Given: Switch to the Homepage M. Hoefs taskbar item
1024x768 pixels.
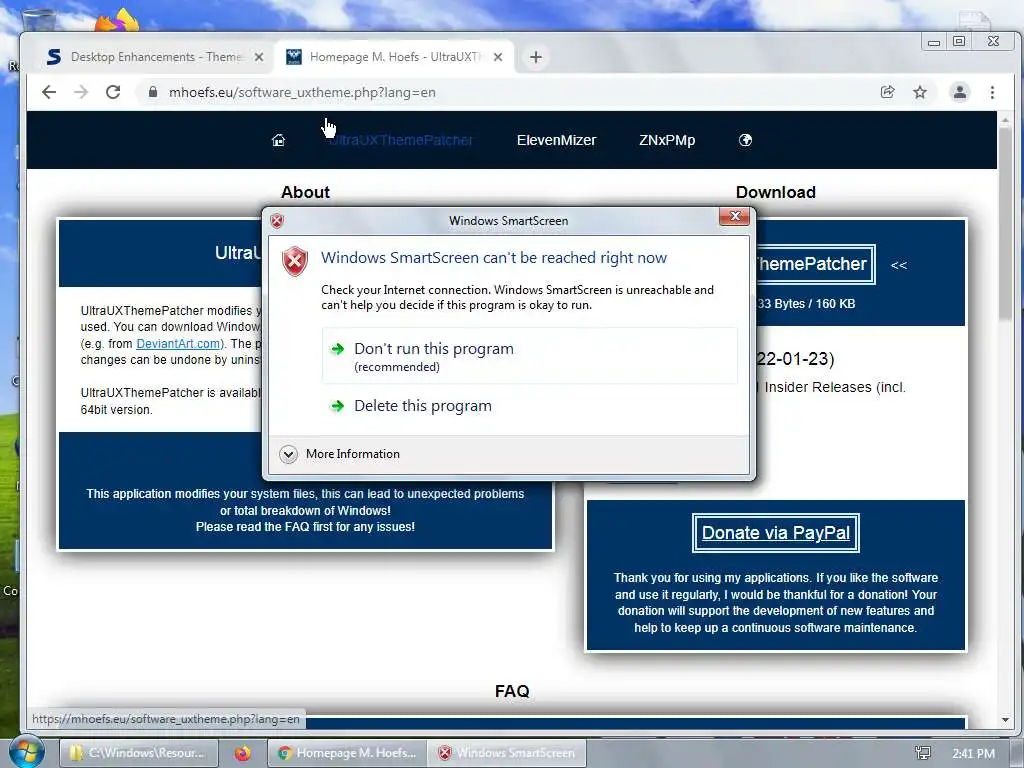Looking at the screenshot, I should point(347,753).
